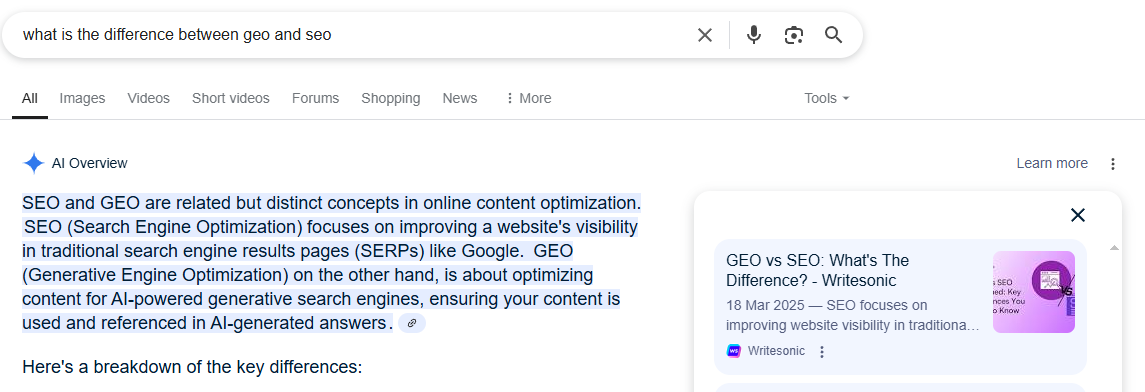Switch to the Images tab

click(x=83, y=99)
